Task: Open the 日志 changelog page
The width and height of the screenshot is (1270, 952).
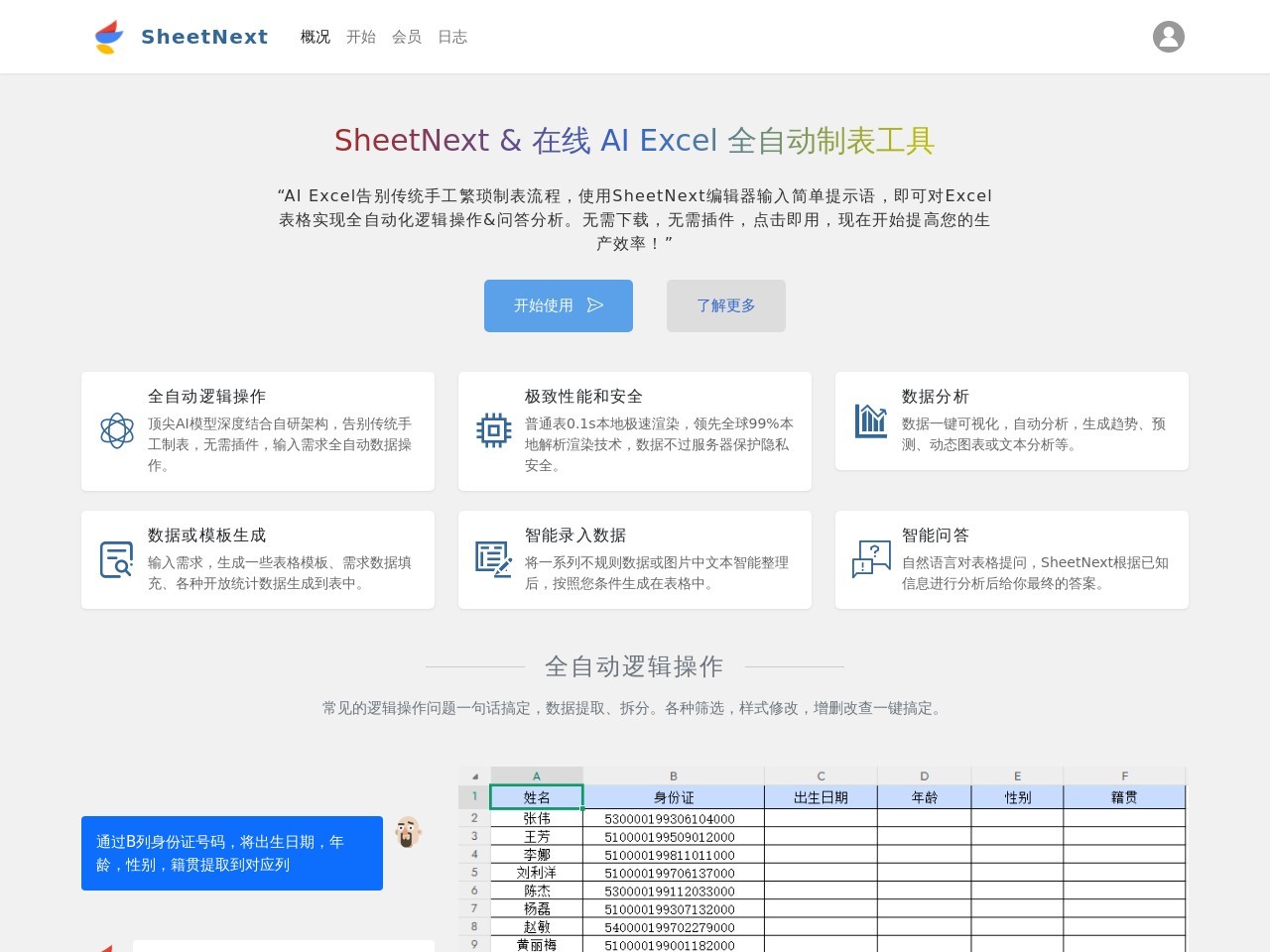Action: 452,37
